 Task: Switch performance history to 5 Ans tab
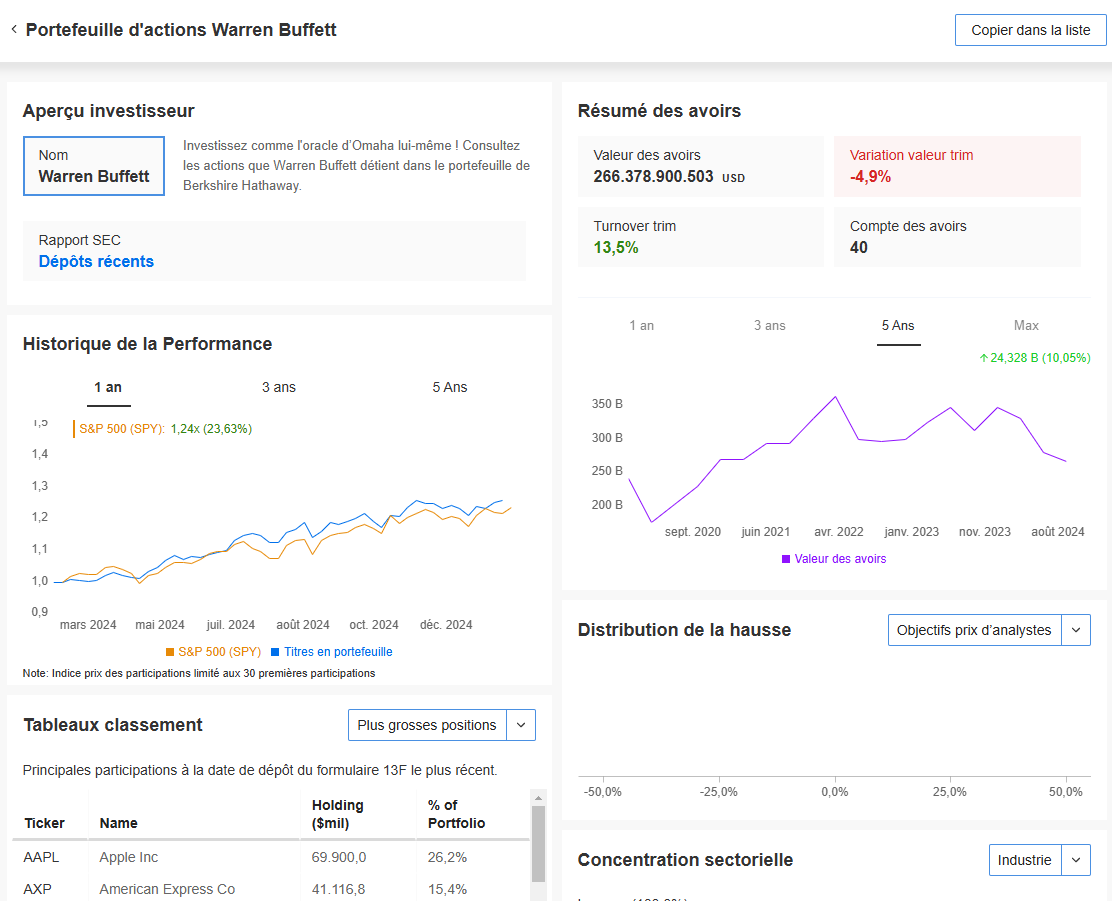point(450,387)
